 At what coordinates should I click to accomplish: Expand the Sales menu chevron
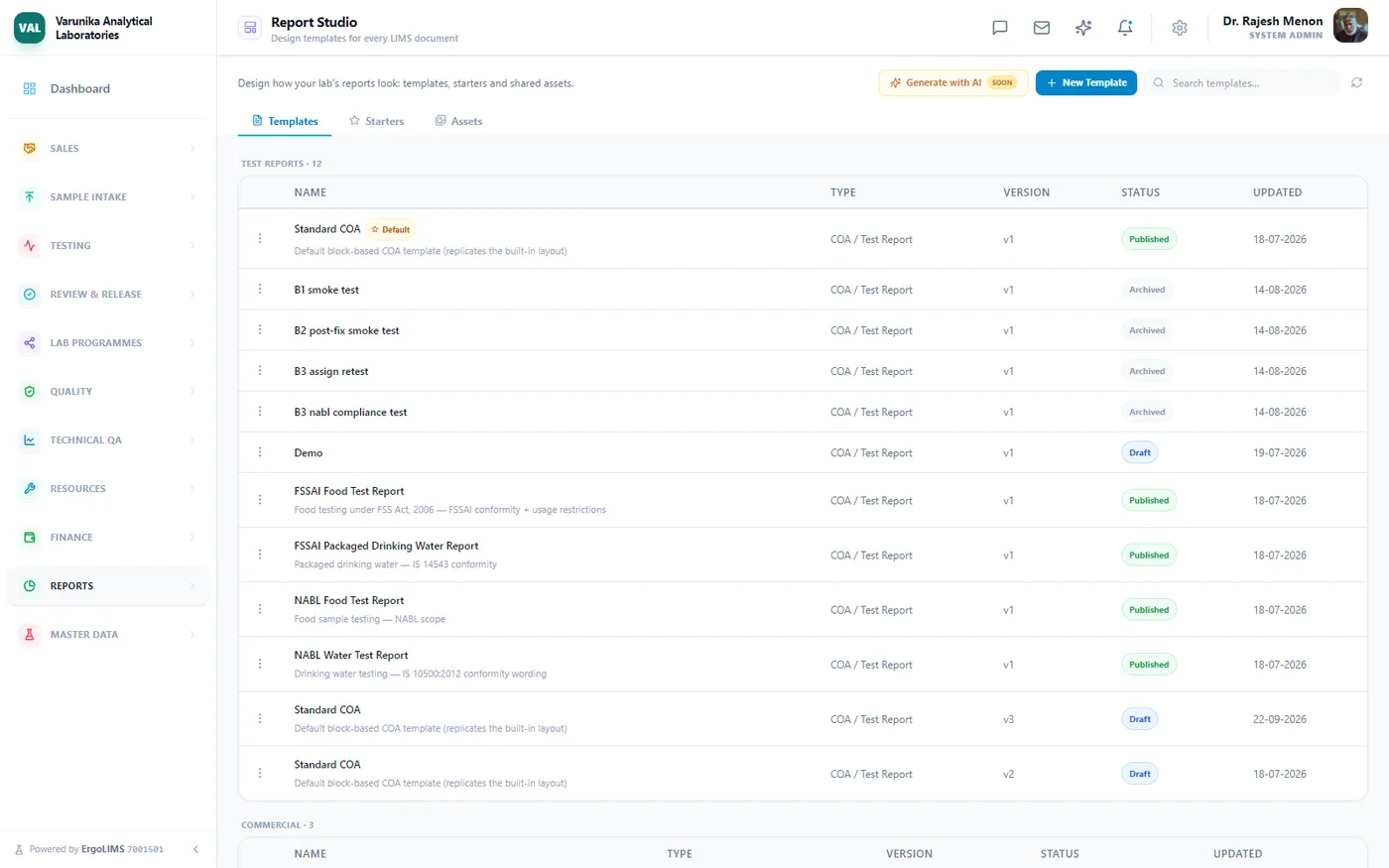192,149
